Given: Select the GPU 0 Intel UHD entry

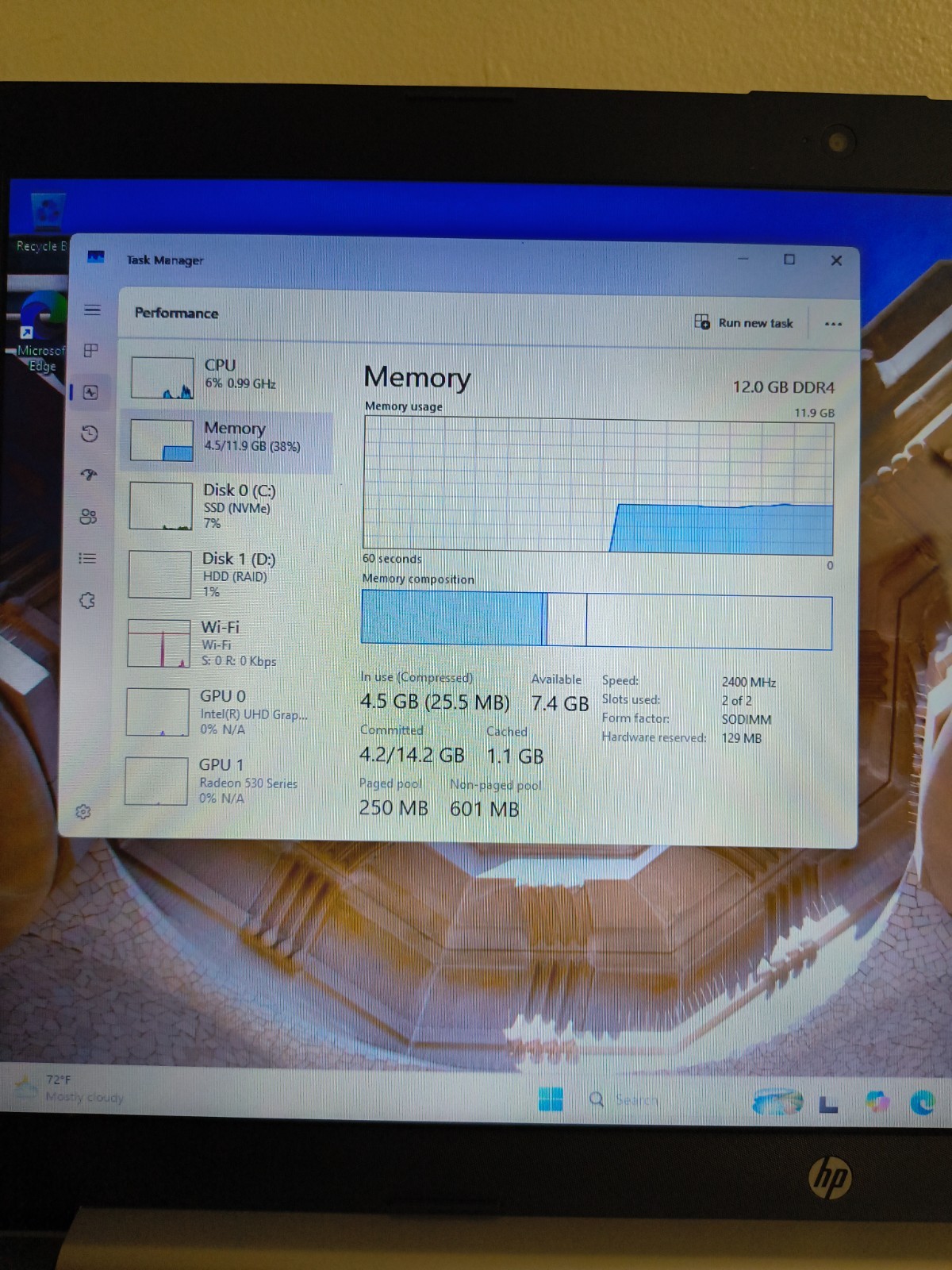Looking at the screenshot, I should point(225,712).
